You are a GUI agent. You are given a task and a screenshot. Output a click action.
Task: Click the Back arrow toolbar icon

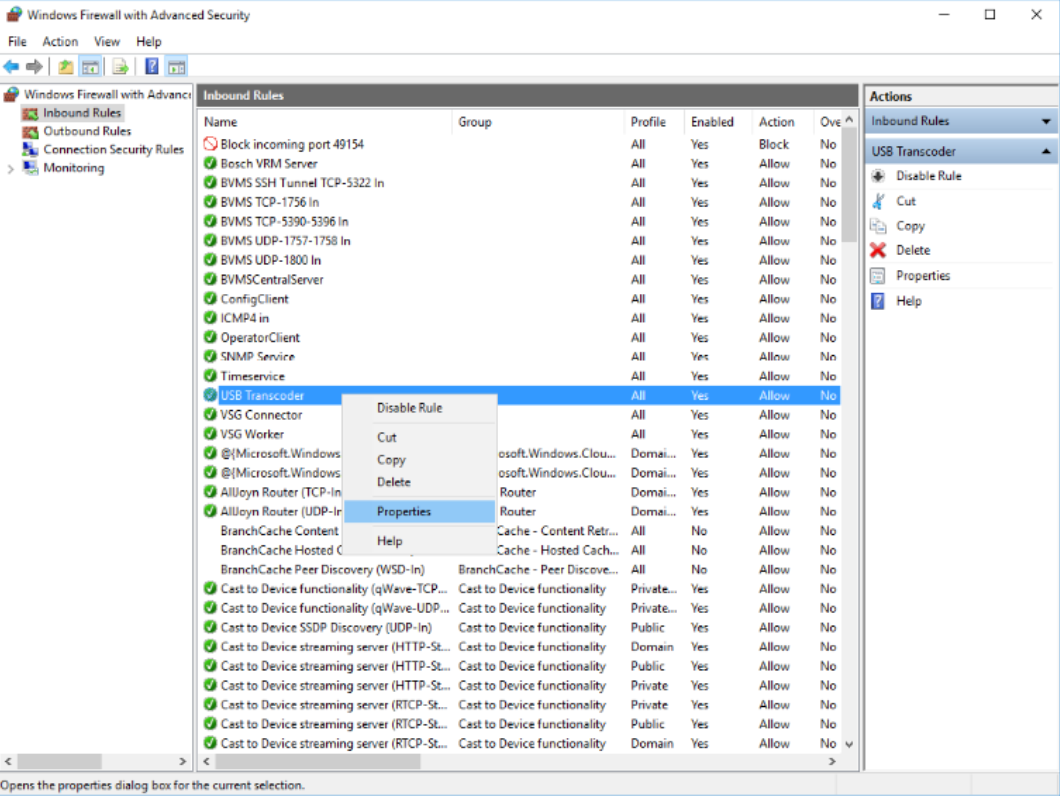pyautogui.click(x=11, y=67)
